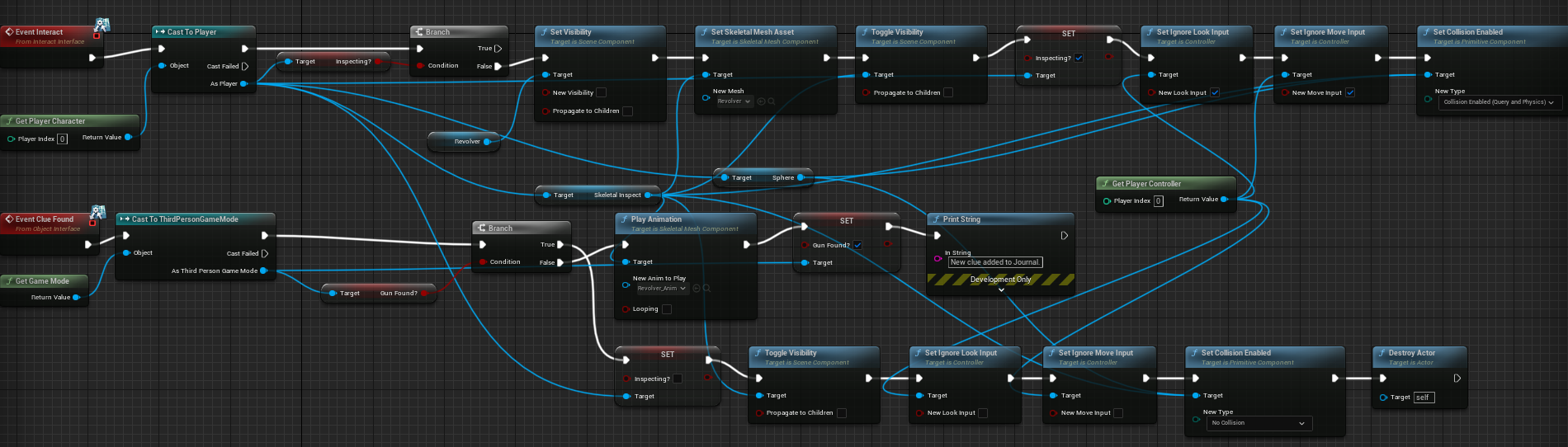This screenshot has height=447, width=1568.
Task: Click the Player Index field in Get Player Character
Action: pos(62,139)
